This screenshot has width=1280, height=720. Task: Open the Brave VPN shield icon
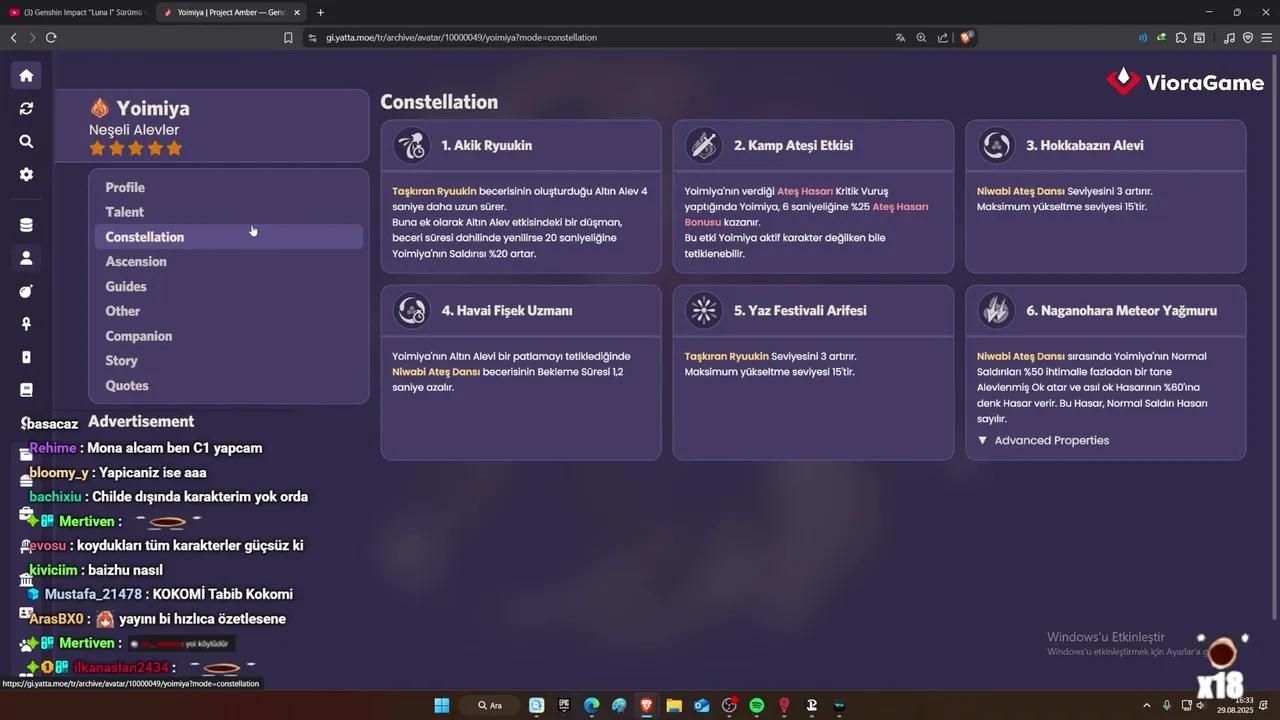click(1247, 37)
